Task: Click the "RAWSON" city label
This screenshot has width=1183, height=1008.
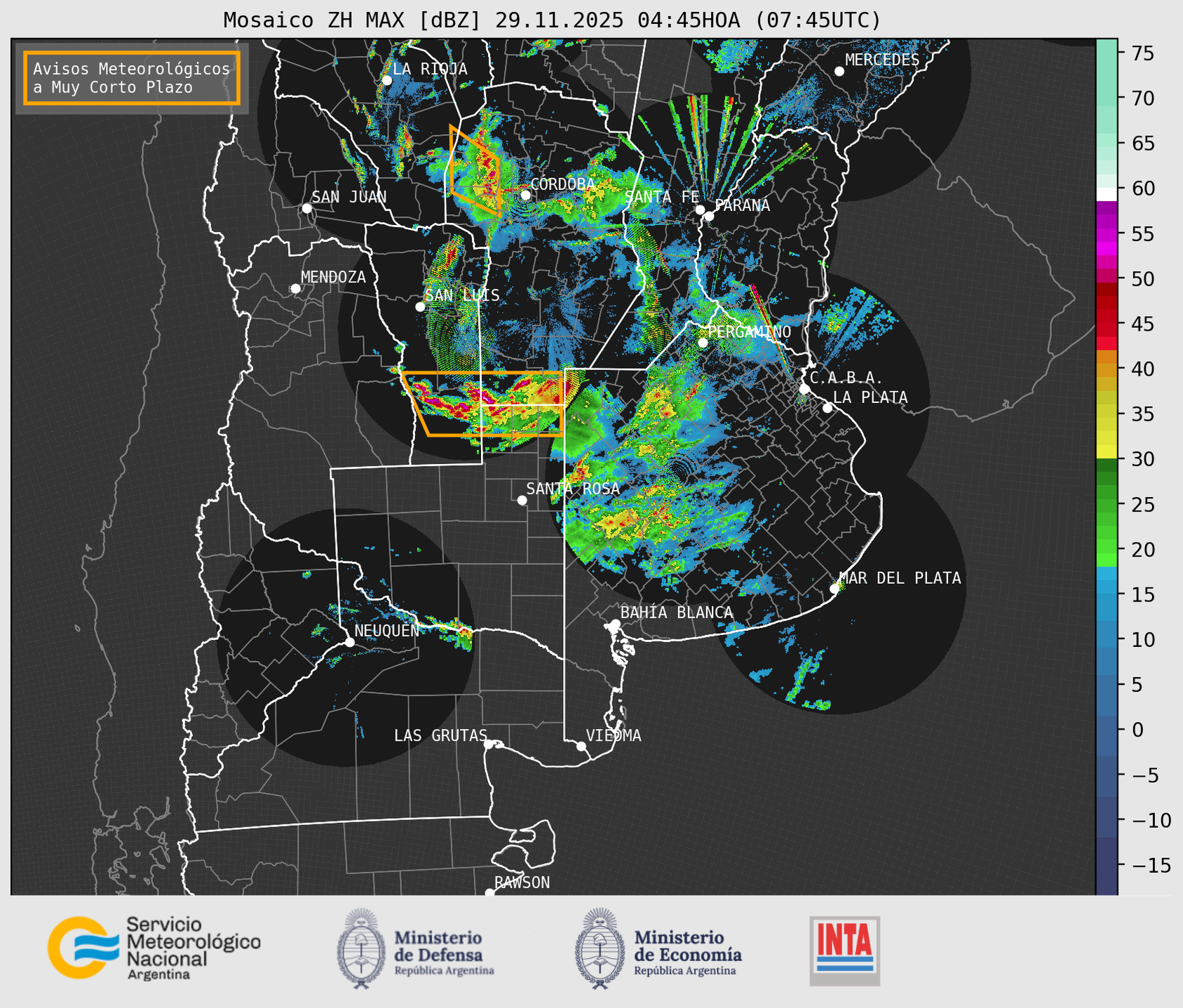Action: coord(522,883)
